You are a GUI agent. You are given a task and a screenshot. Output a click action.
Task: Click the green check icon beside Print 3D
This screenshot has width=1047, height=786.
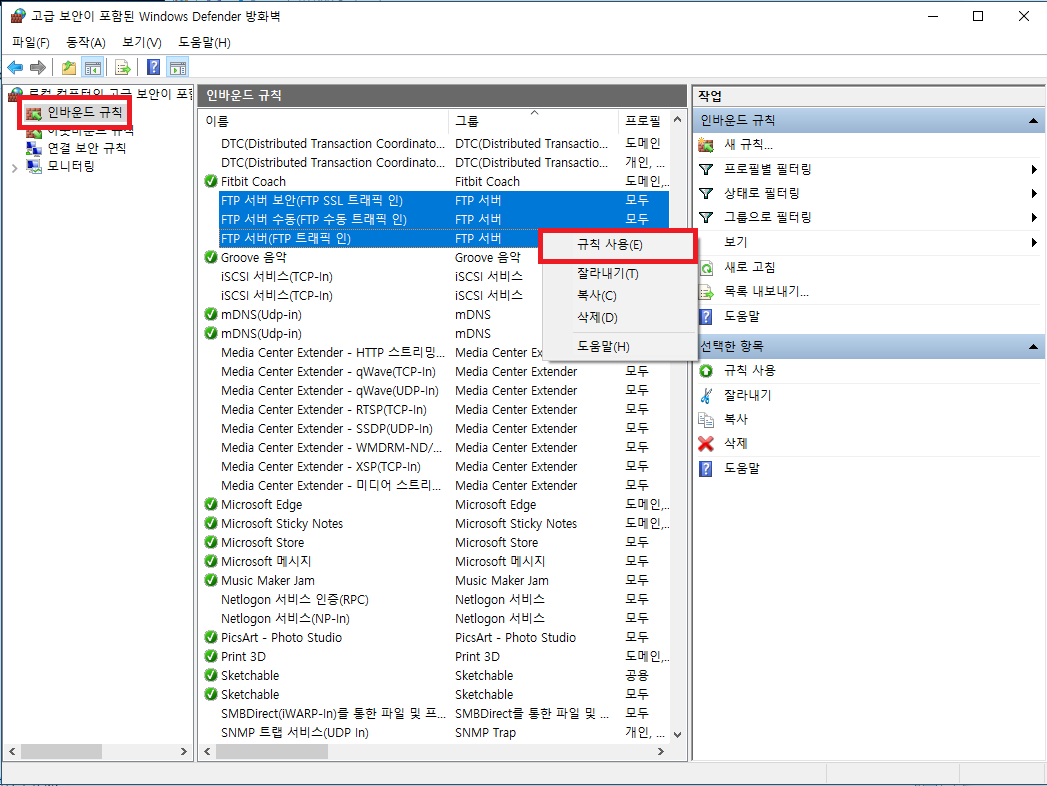point(211,656)
